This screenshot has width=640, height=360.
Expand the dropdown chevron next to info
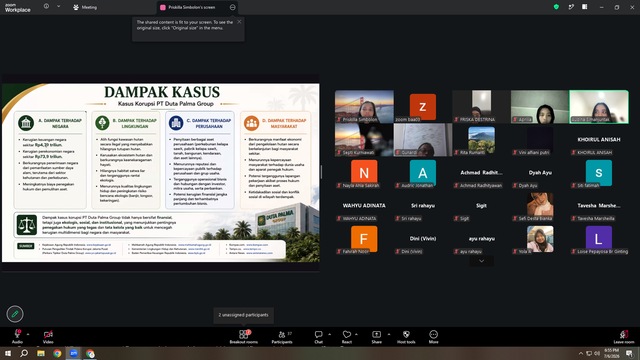point(58,7)
